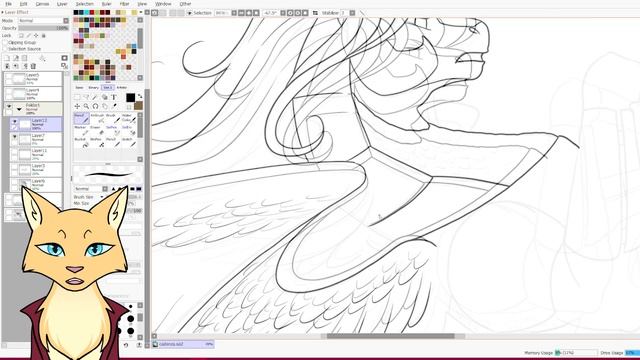Click the black foreground color swatch
Viewport: 640px width, 360px height.
coord(130,98)
